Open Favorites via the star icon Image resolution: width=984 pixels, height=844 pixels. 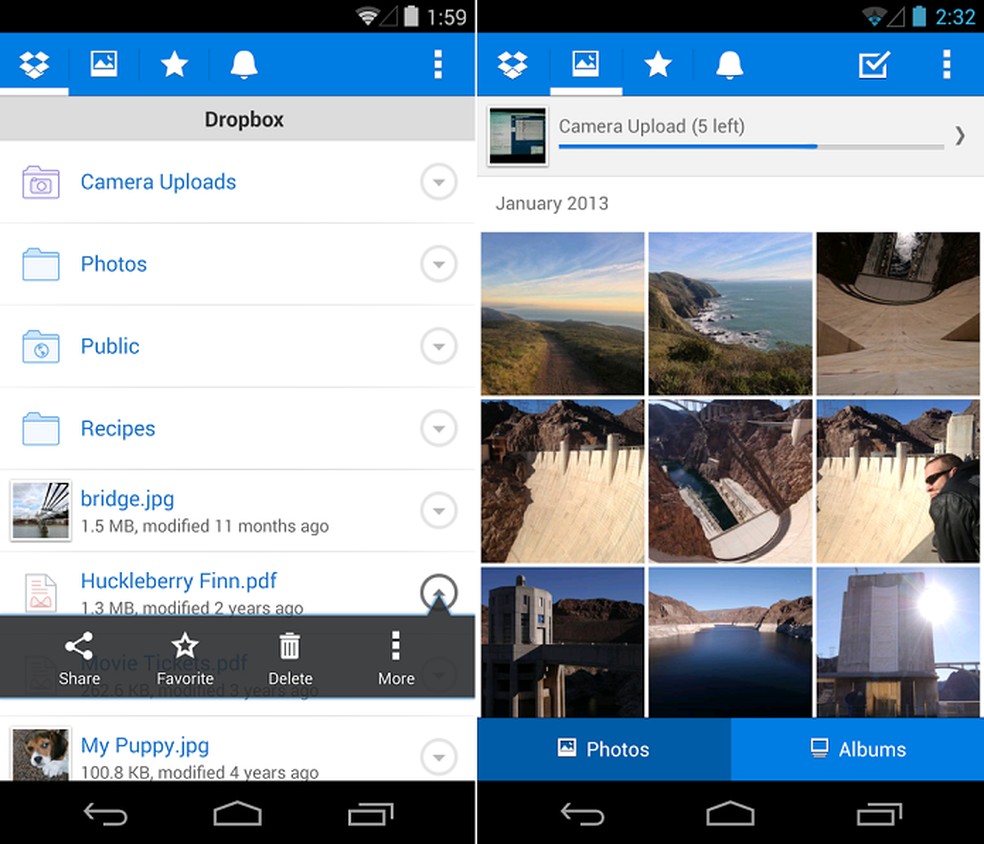tap(658, 64)
